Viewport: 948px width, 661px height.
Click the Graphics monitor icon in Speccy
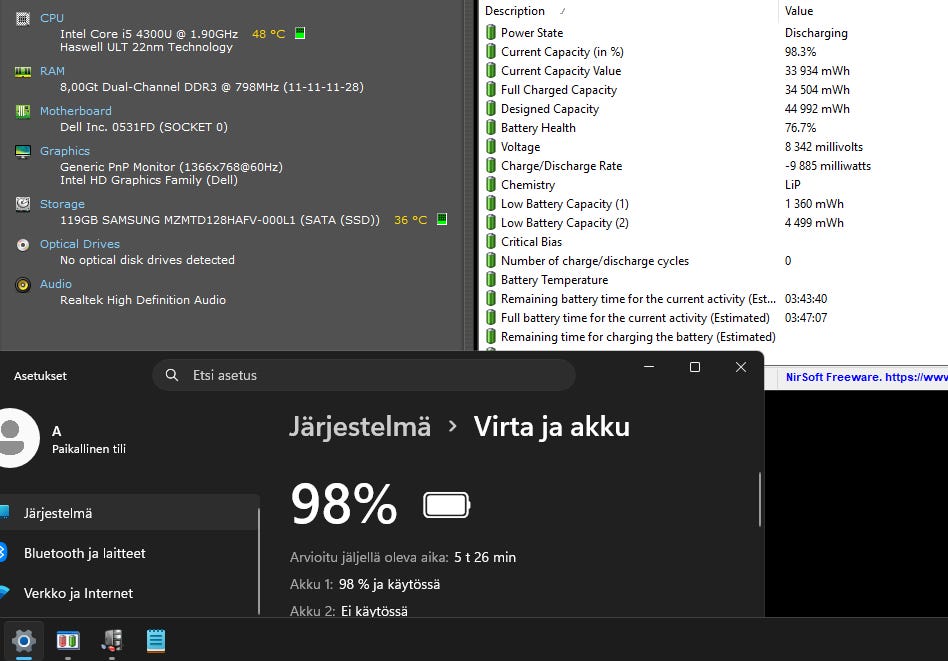(x=22, y=151)
